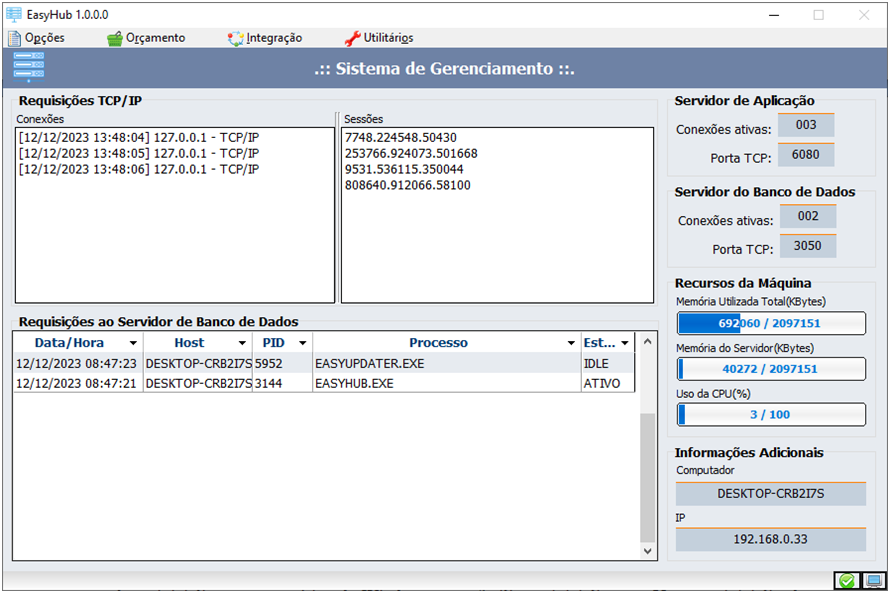
Task: Click the Memória Utilizada Total progress bar
Action: [771, 324]
